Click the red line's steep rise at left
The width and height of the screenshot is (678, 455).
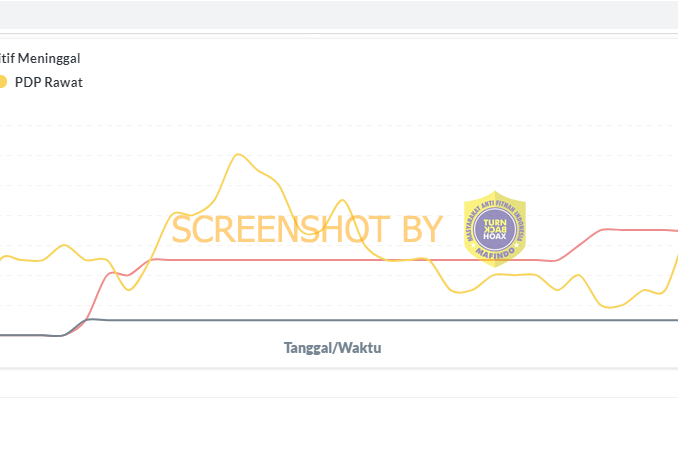pos(97,296)
